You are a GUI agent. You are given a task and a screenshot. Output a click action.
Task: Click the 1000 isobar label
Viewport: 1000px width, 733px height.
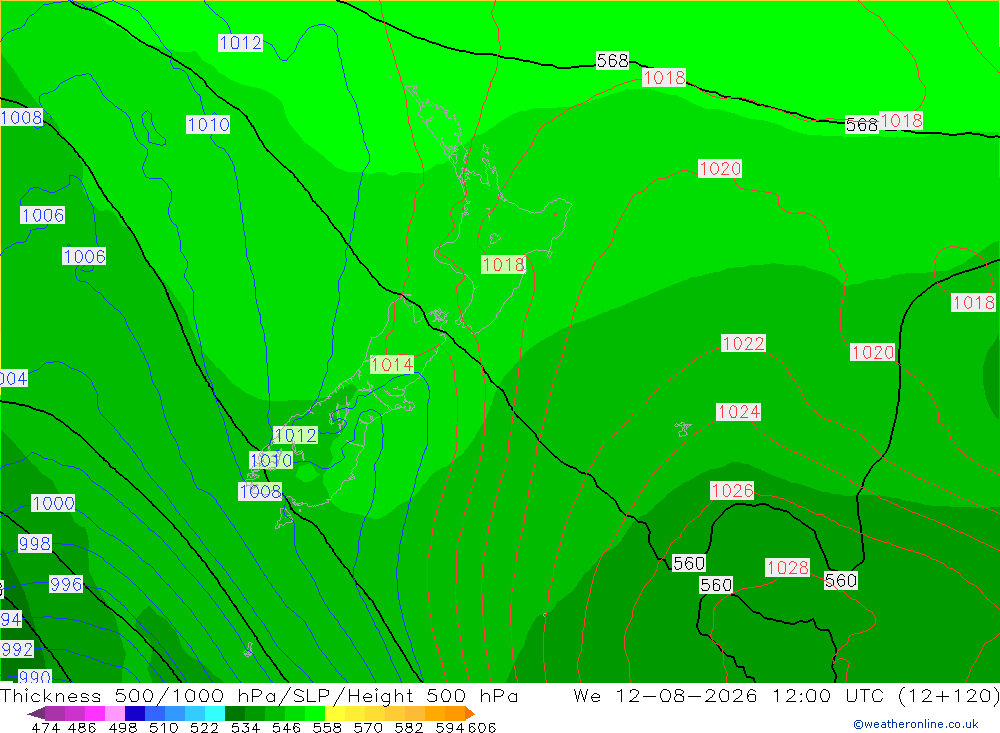(x=53, y=503)
